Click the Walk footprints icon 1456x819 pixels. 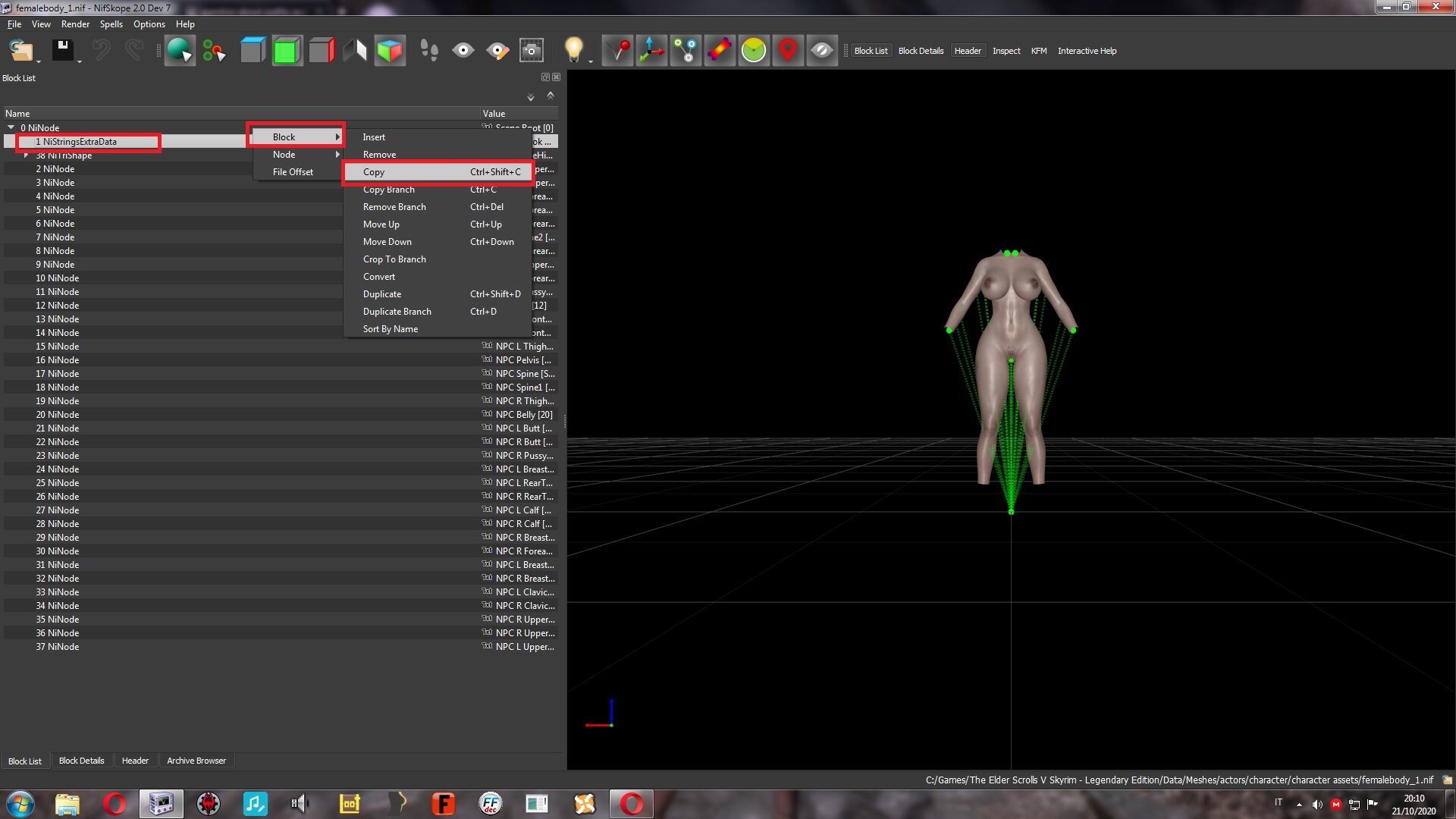point(429,51)
